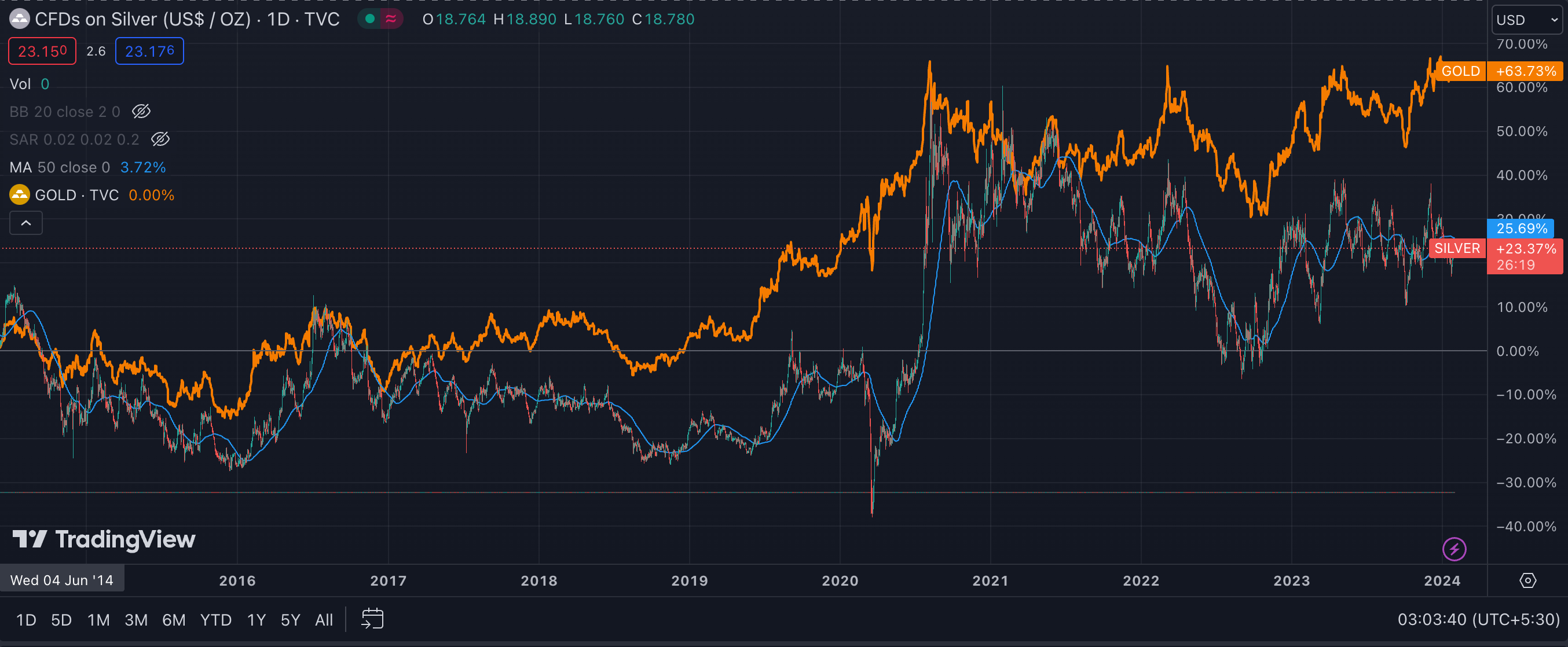Image resolution: width=1568 pixels, height=647 pixels.
Task: Click the silver symbol logo icon
Action: 20,20
